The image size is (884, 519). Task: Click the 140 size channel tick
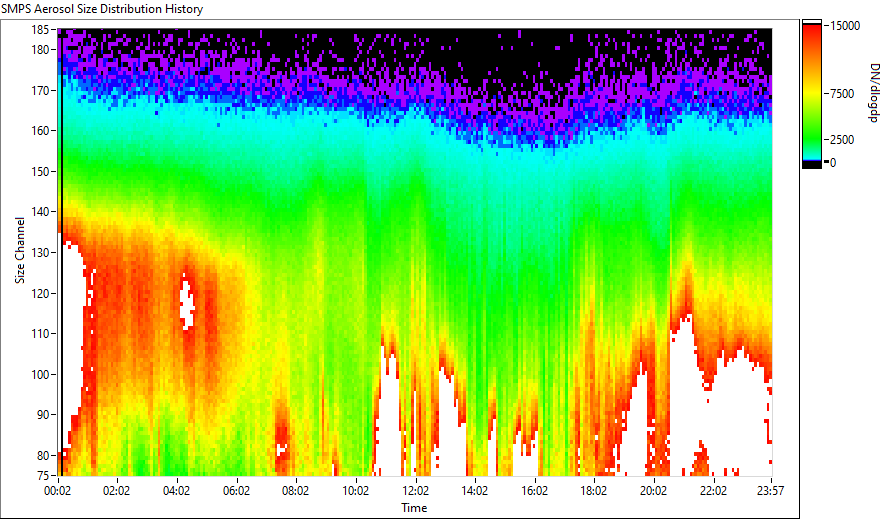pos(41,212)
